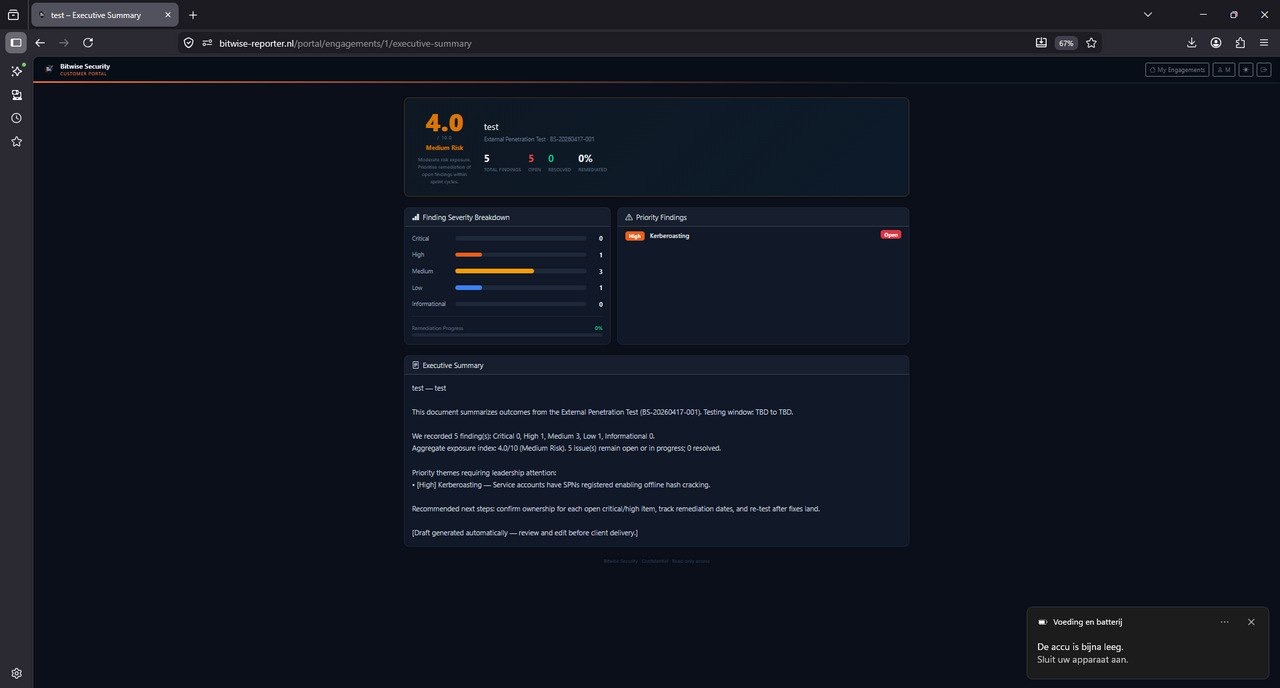Open the Kerberoasting priority finding
The width and height of the screenshot is (1280, 688).
point(669,236)
